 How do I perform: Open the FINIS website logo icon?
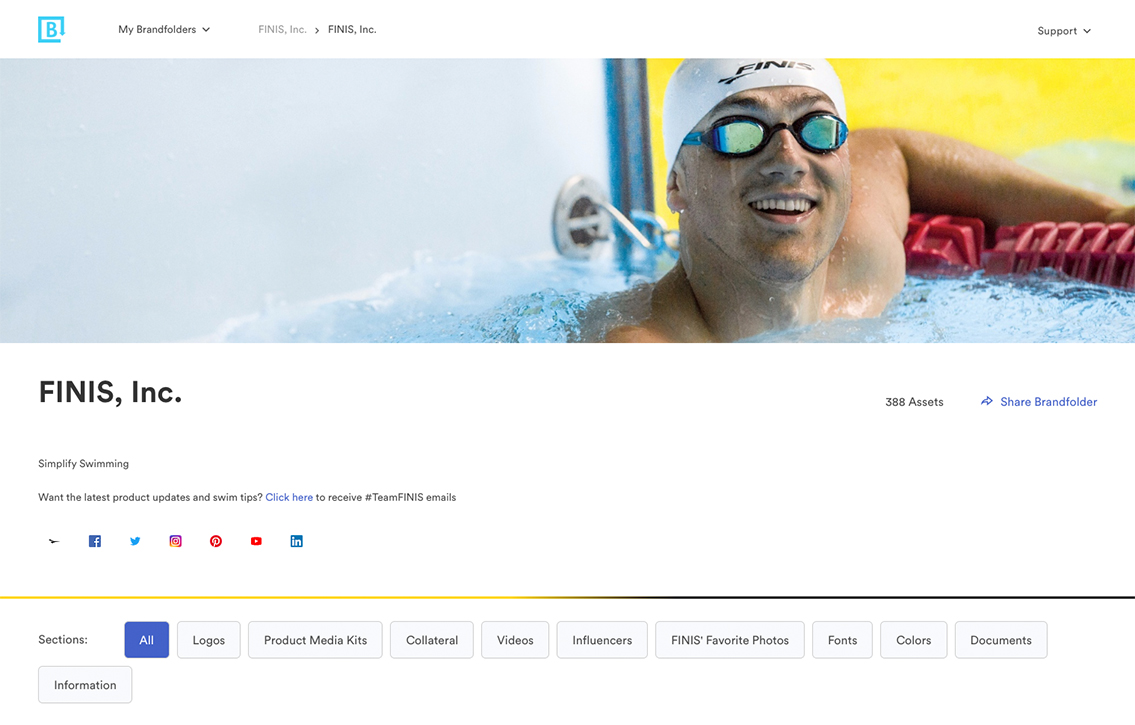coord(54,541)
